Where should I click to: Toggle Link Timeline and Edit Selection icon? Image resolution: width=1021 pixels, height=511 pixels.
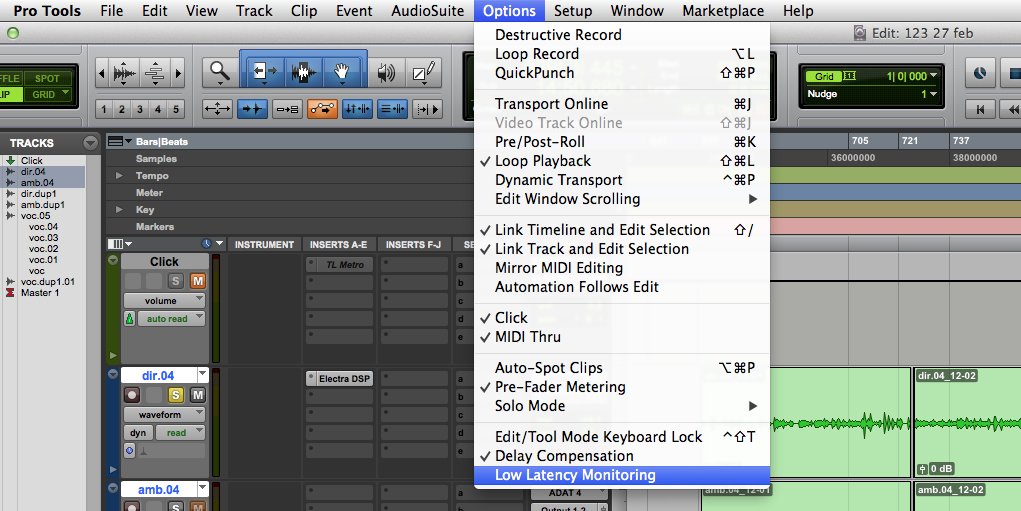(357, 109)
